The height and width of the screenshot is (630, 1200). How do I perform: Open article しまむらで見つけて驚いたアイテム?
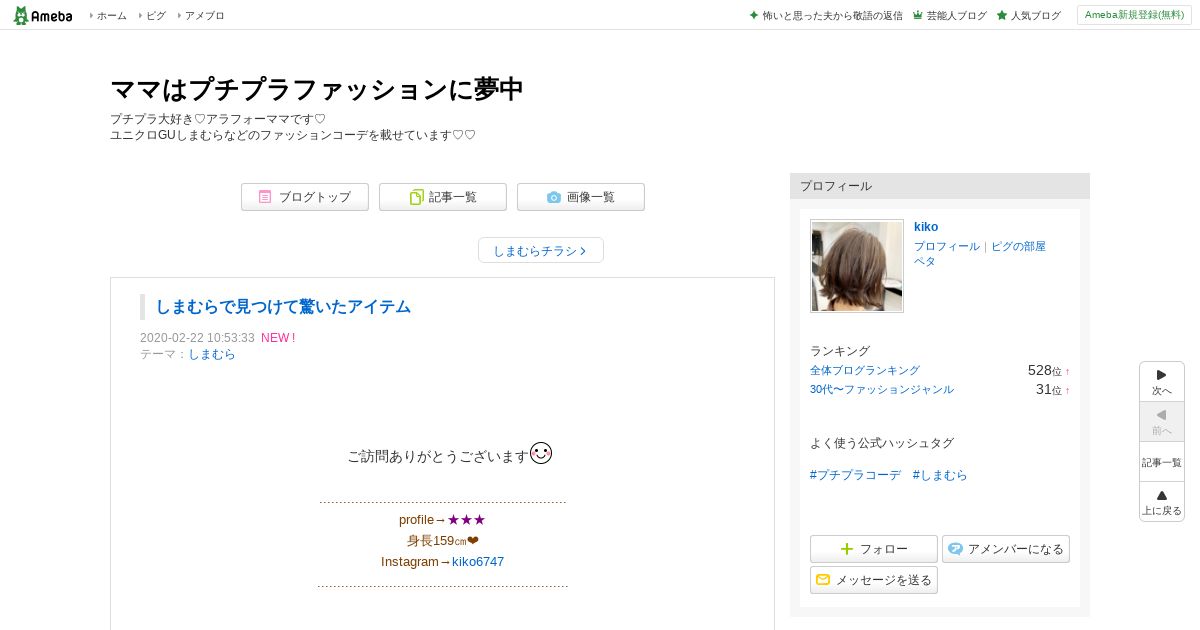[x=283, y=306]
